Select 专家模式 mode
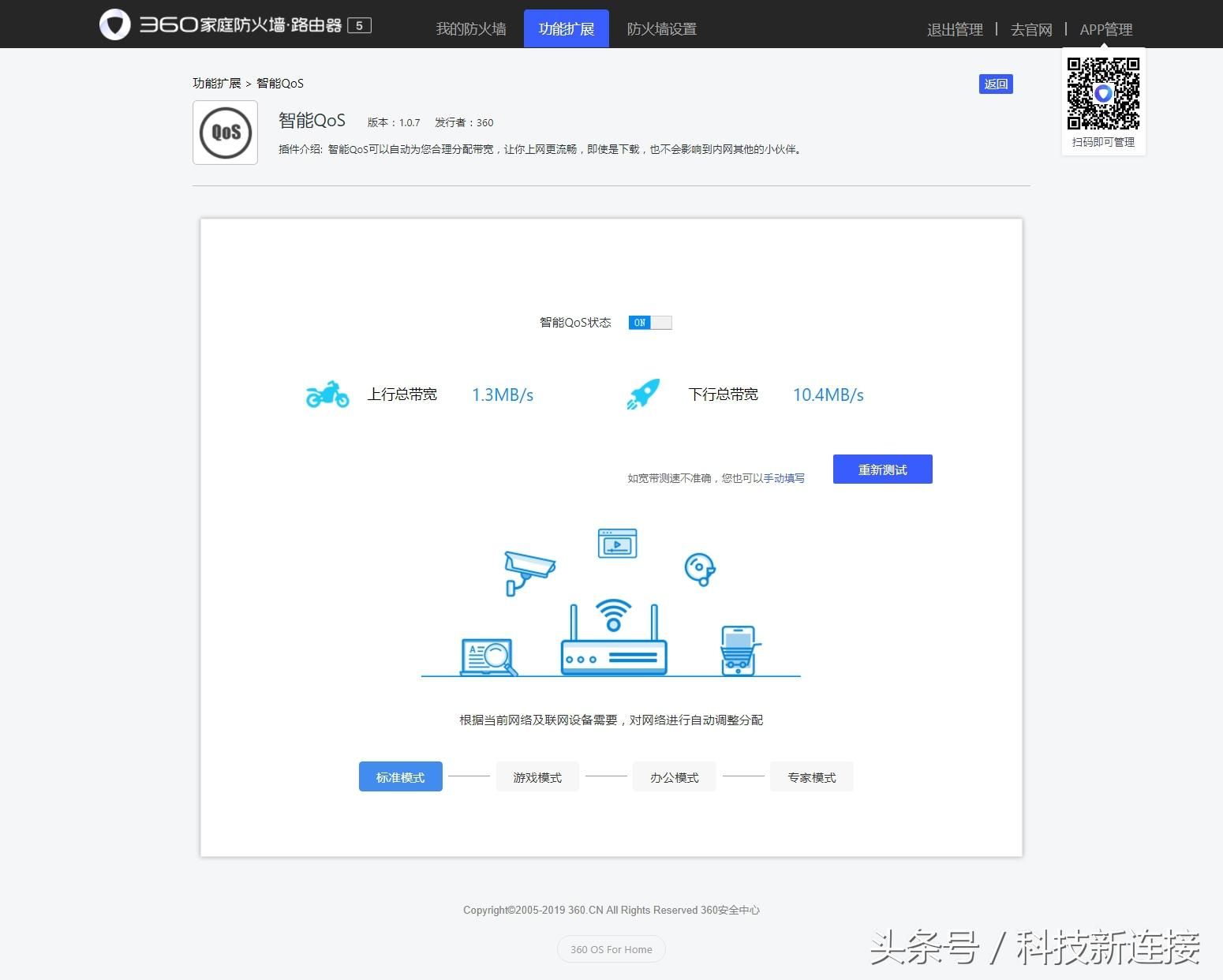 click(x=811, y=777)
